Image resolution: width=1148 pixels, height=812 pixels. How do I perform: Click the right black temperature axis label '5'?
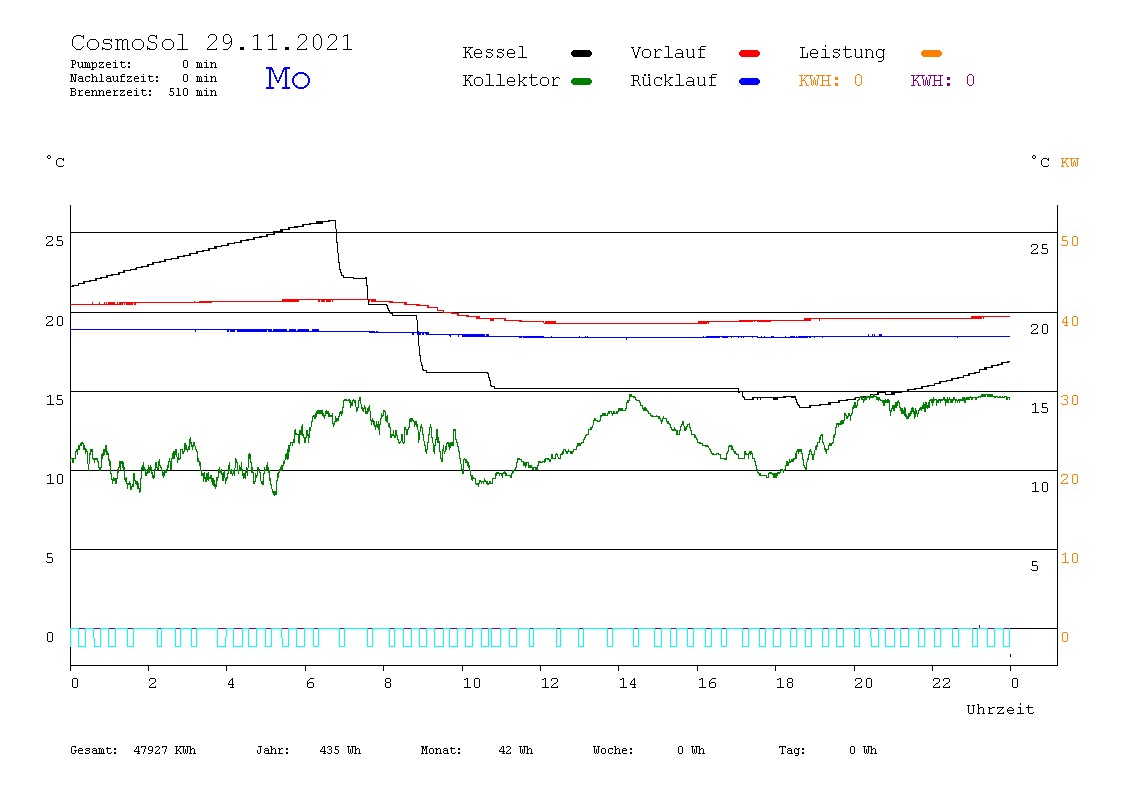point(1035,567)
